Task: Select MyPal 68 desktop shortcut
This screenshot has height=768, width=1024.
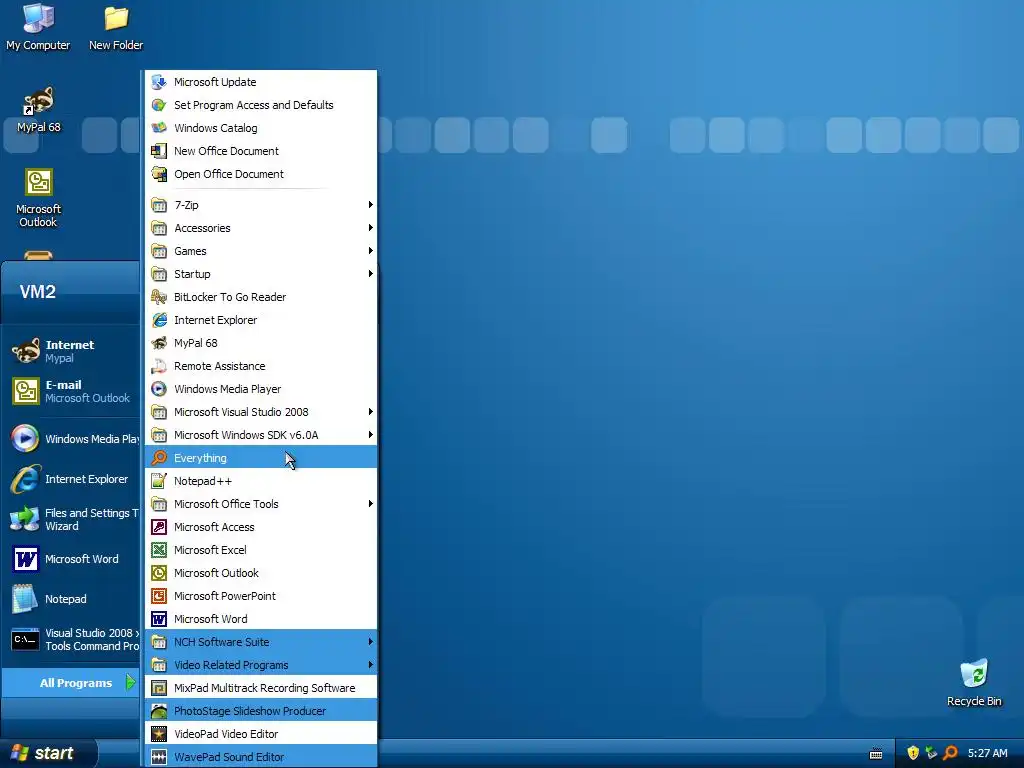Action: 39,109
